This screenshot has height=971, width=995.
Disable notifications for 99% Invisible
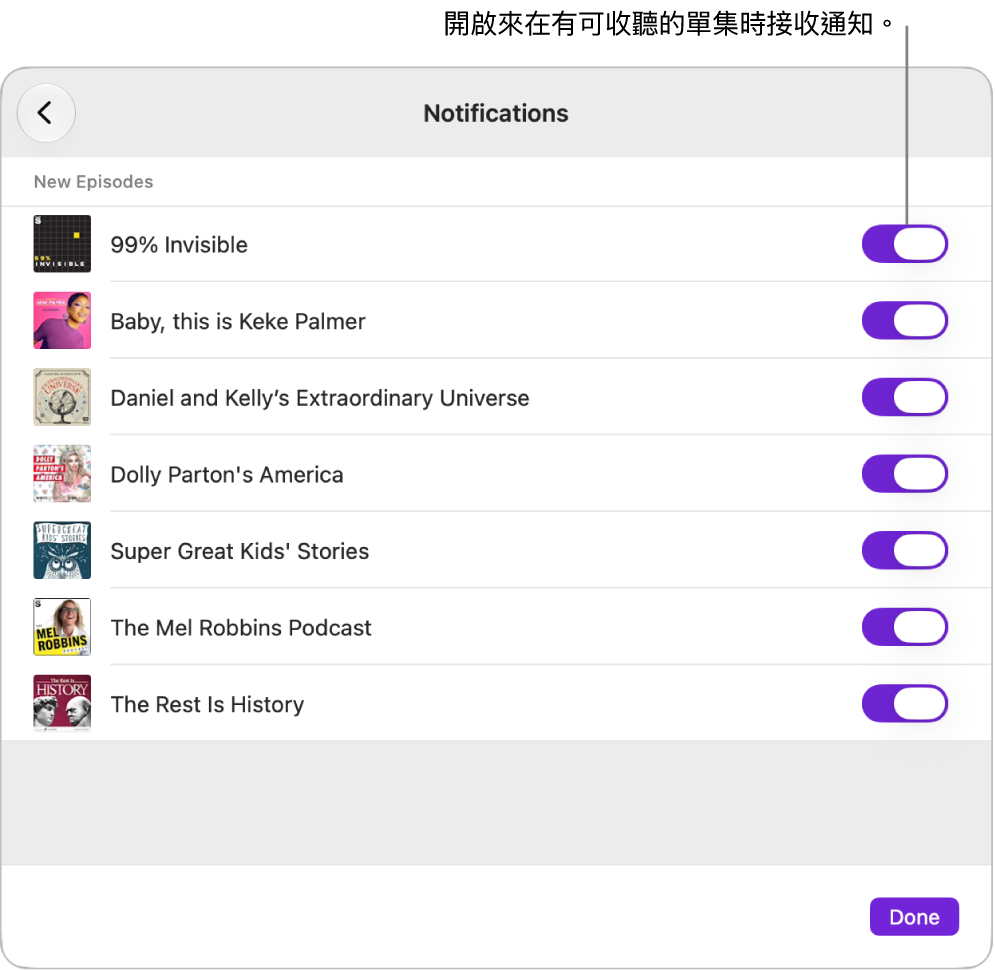[905, 244]
